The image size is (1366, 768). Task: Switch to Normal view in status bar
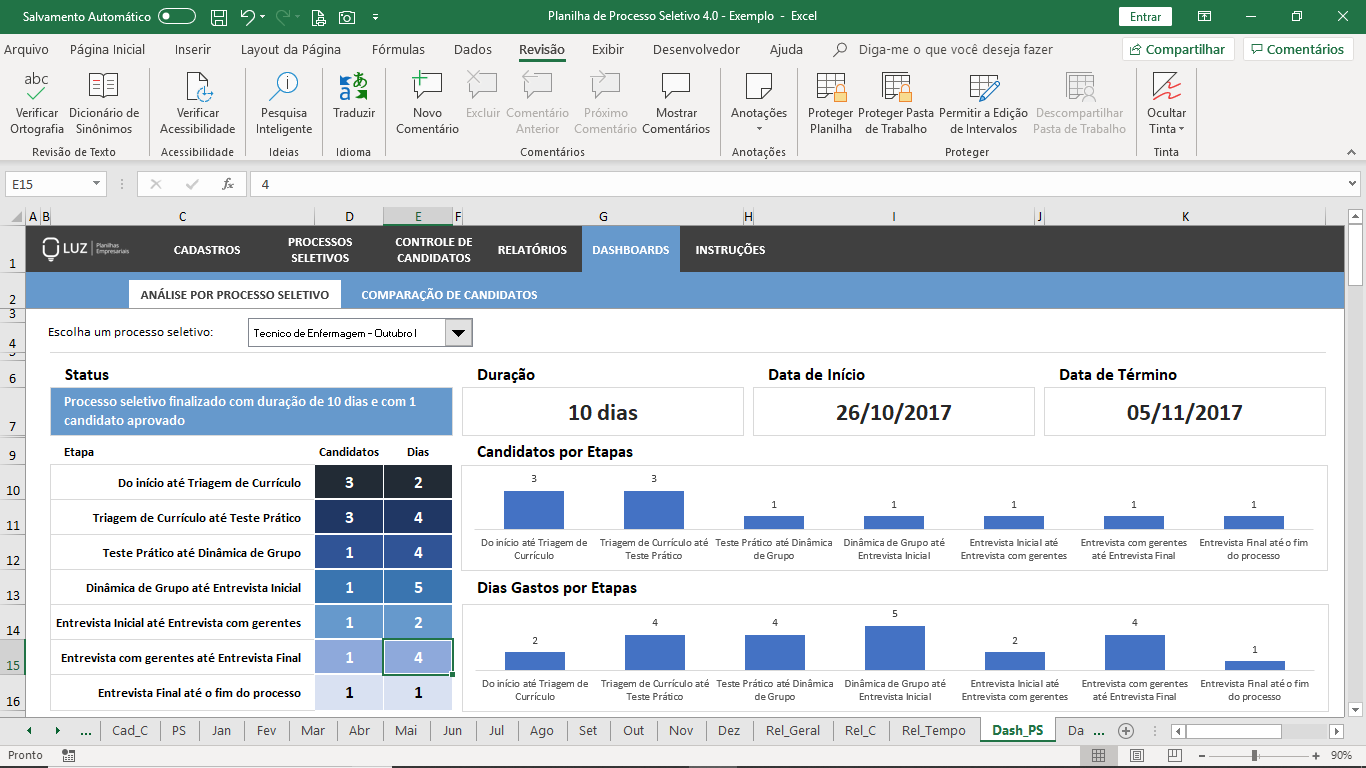1099,756
